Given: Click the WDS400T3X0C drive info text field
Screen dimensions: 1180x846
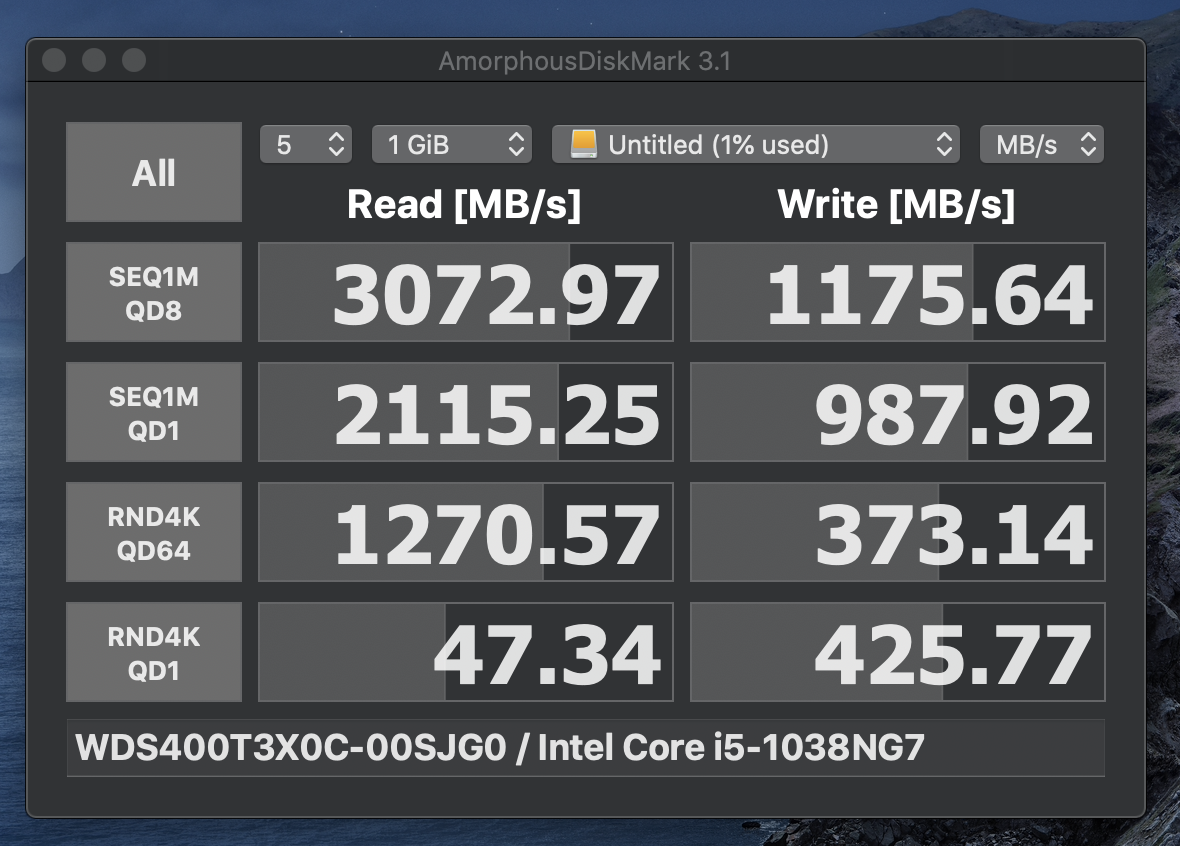Looking at the screenshot, I should [x=586, y=748].
